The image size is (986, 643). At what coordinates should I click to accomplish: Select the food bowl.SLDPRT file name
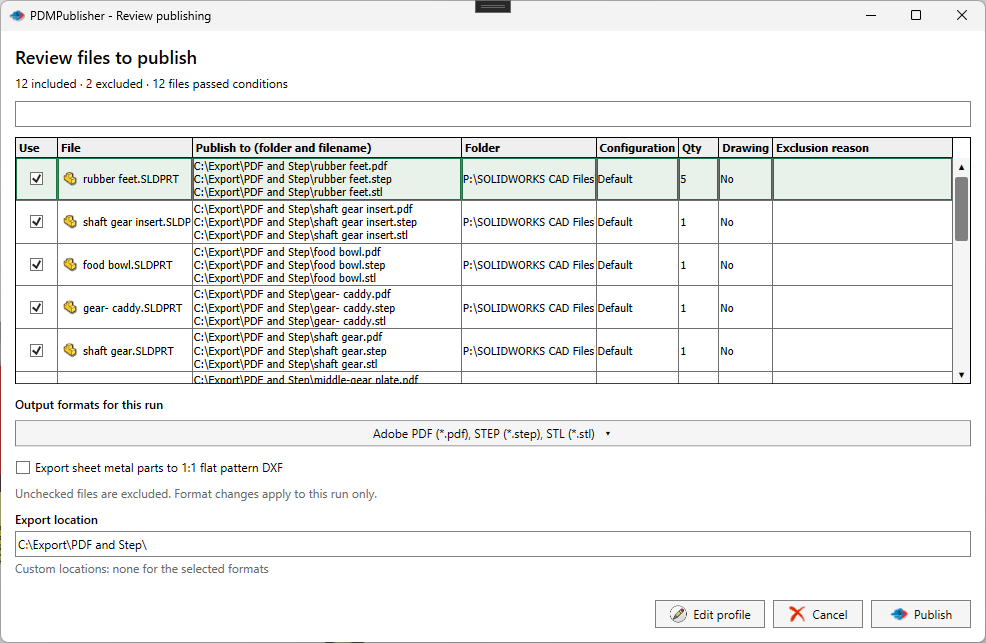click(x=128, y=265)
